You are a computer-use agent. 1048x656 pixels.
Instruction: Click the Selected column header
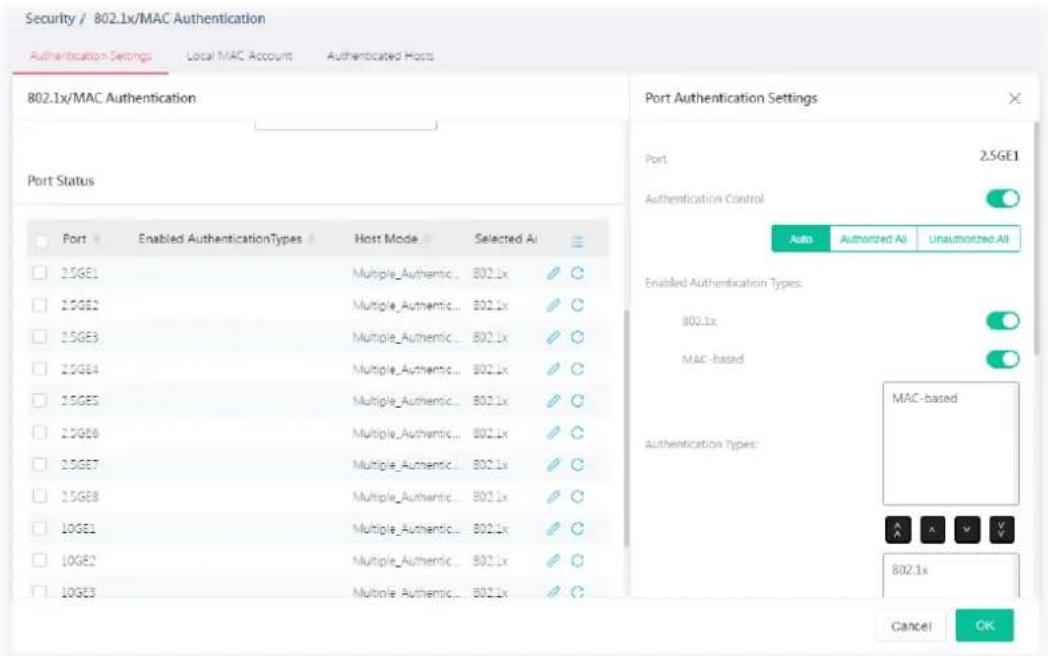pyautogui.click(x=505, y=239)
